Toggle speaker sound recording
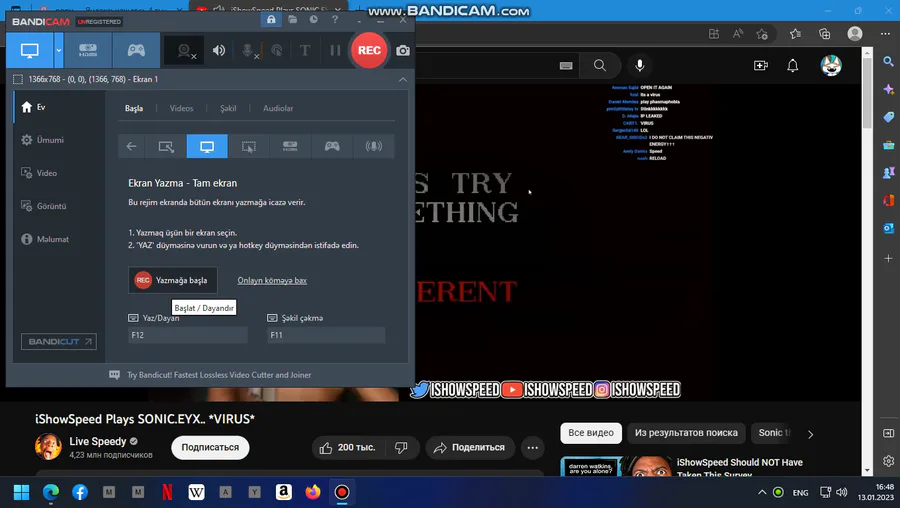Screen dimensions: 900x508 pos(219,51)
